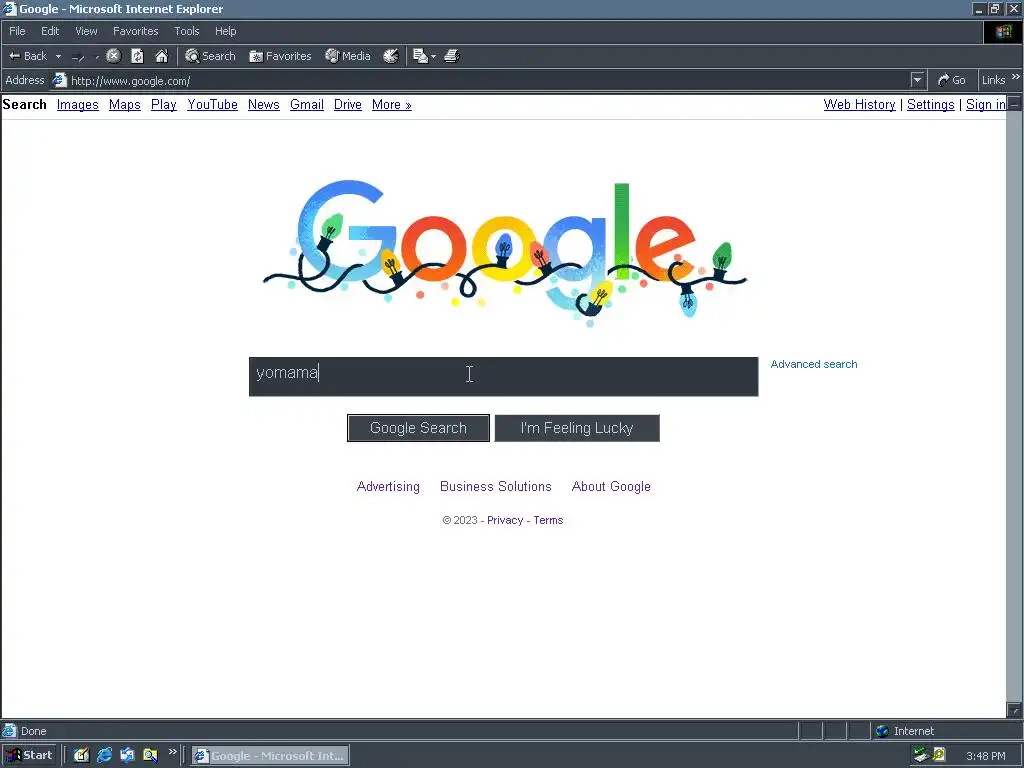
Task: Open the Advertising link
Action: pos(388,487)
